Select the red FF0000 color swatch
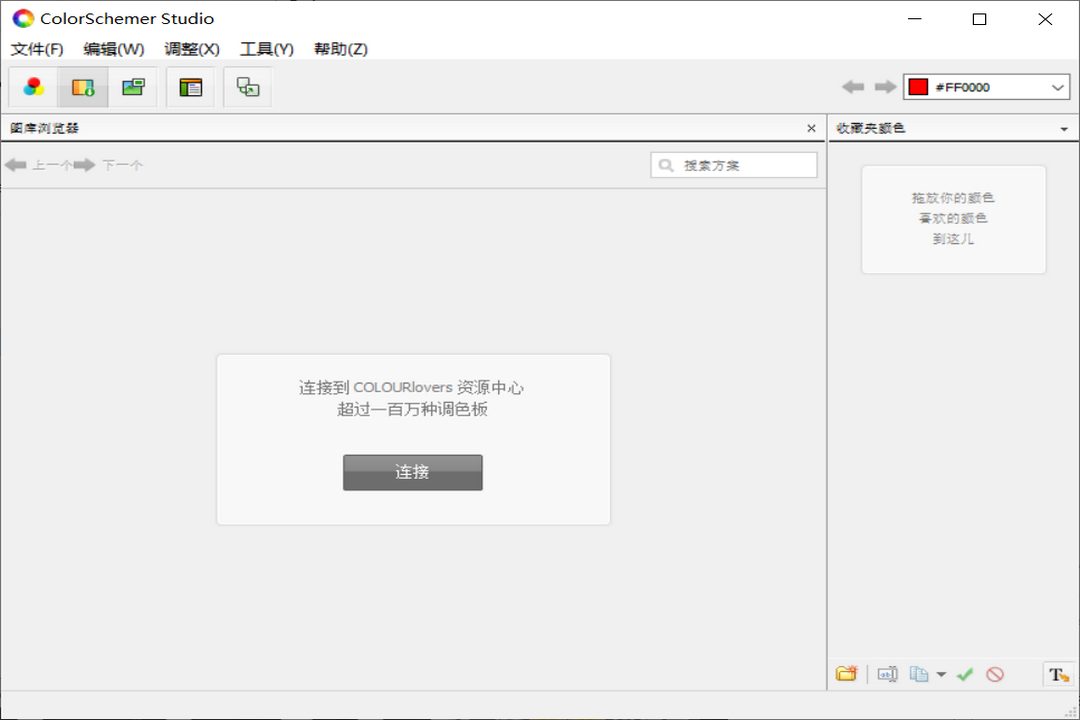1080x720 pixels. point(917,87)
